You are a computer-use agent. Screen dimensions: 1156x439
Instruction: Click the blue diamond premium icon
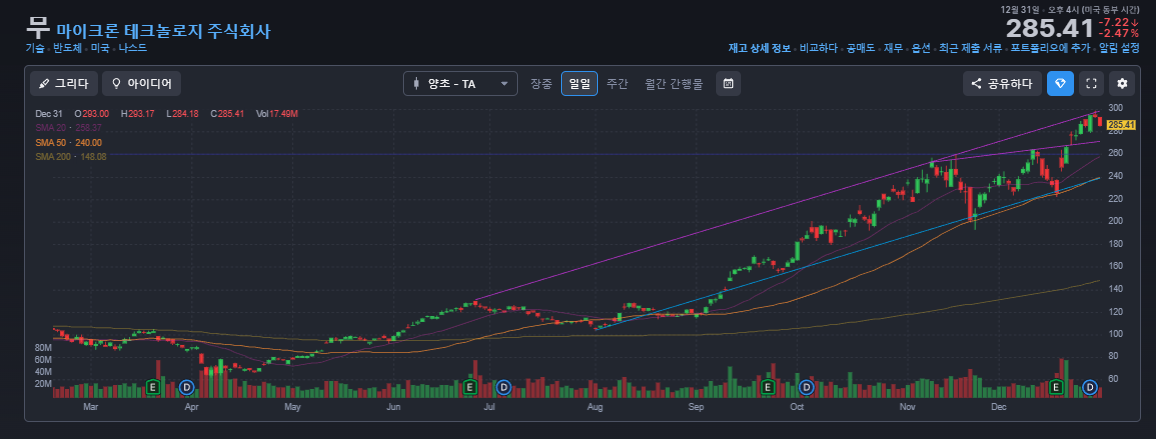coord(1060,83)
